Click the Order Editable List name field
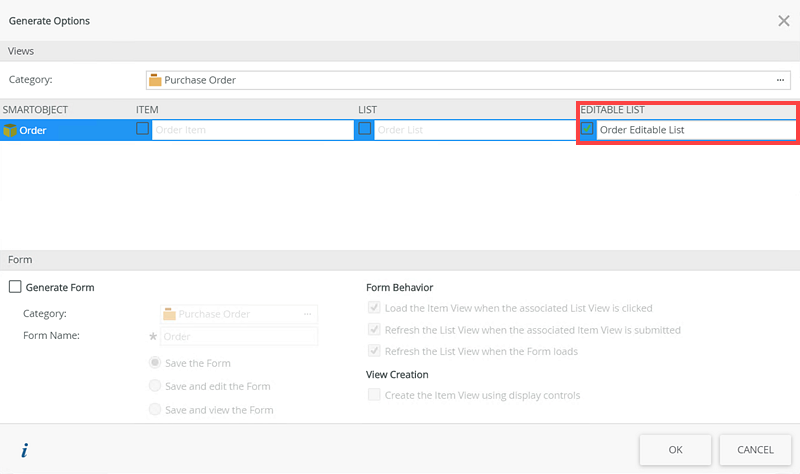This screenshot has width=800, height=474. (x=694, y=130)
